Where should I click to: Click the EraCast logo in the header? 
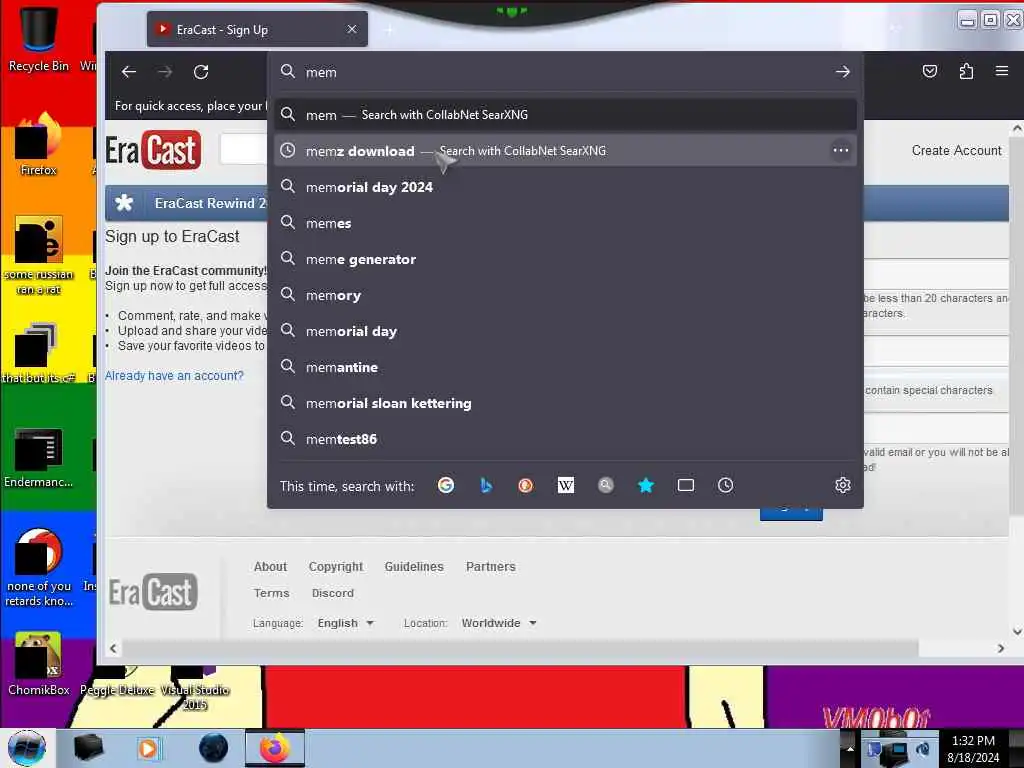(x=153, y=150)
